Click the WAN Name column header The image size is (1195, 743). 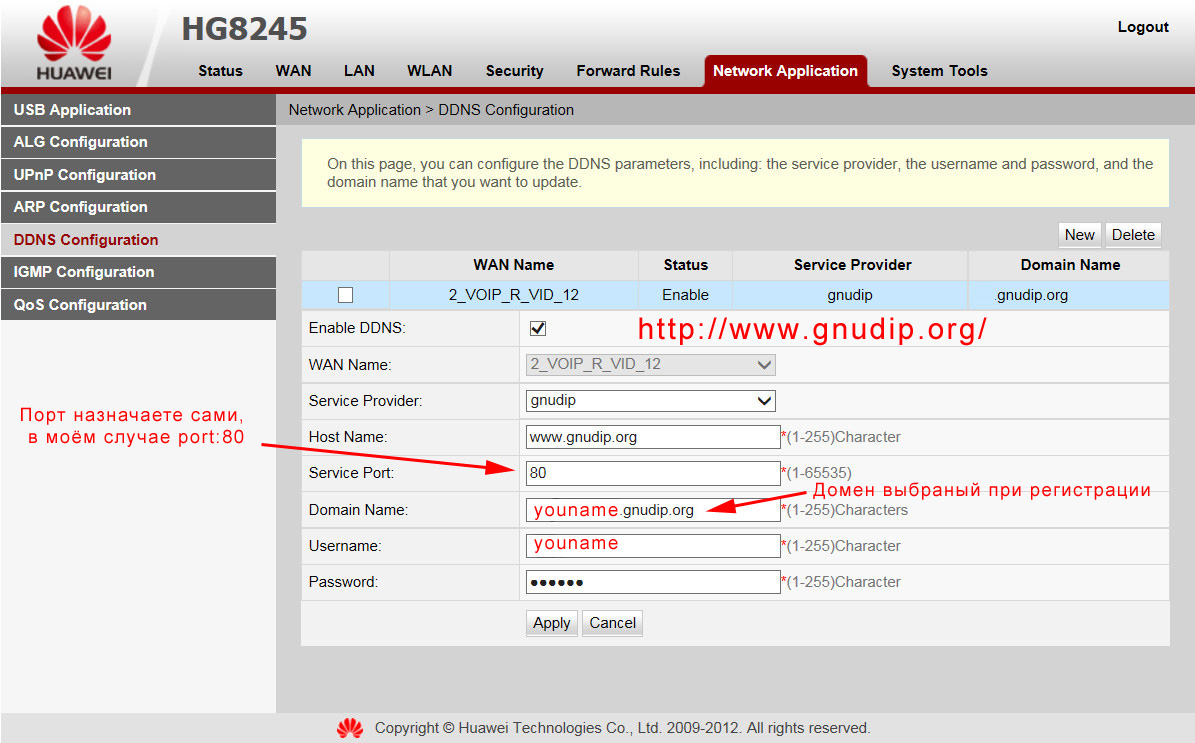pos(514,265)
